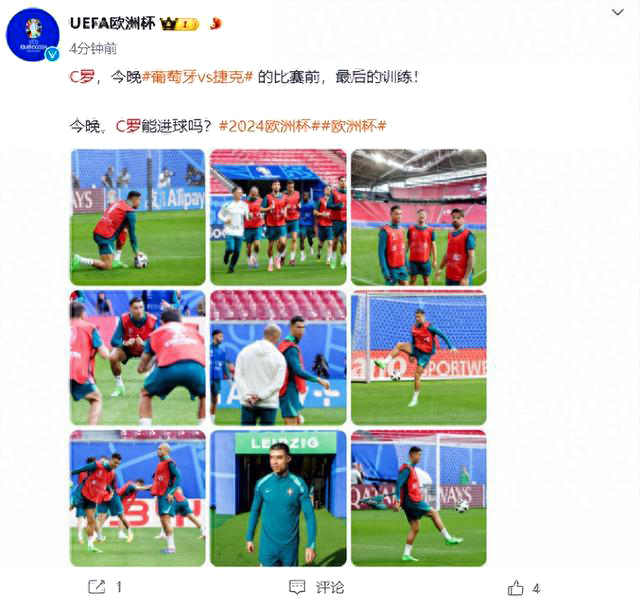View photo under the LEIPZIG tunnel sign
640x608 pixels.
tap(278, 498)
